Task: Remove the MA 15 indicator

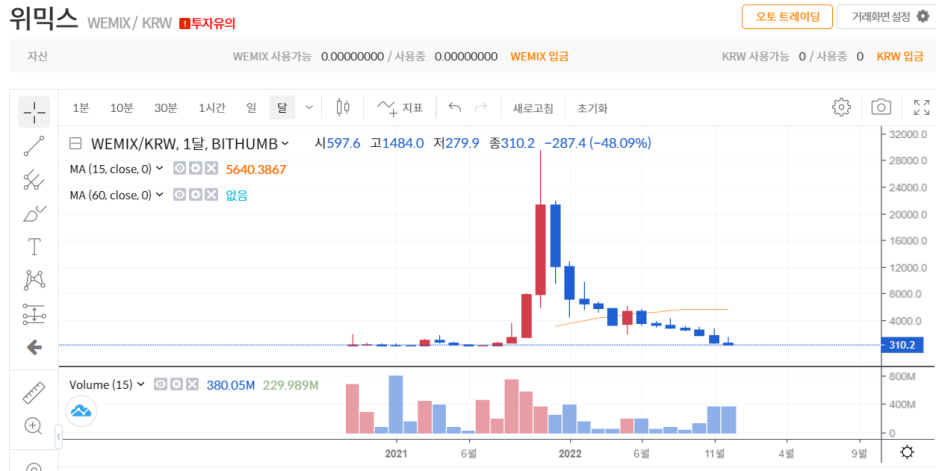Action: click(x=211, y=168)
